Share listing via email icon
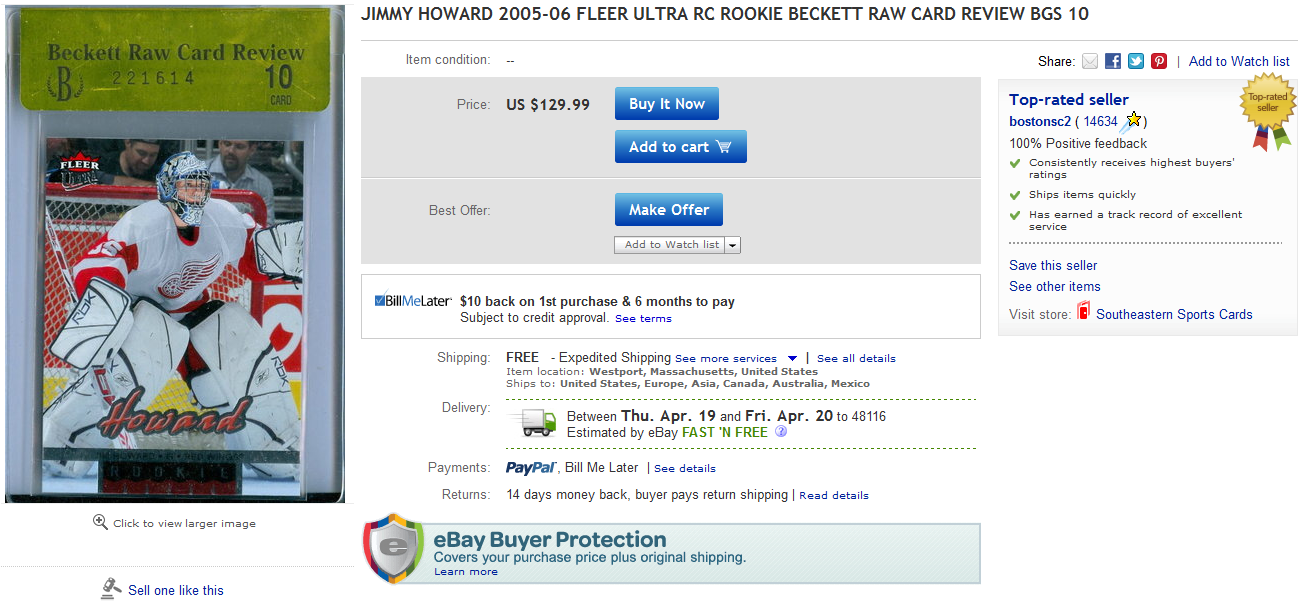Viewport: 1309px width, 607px height. tap(1090, 61)
